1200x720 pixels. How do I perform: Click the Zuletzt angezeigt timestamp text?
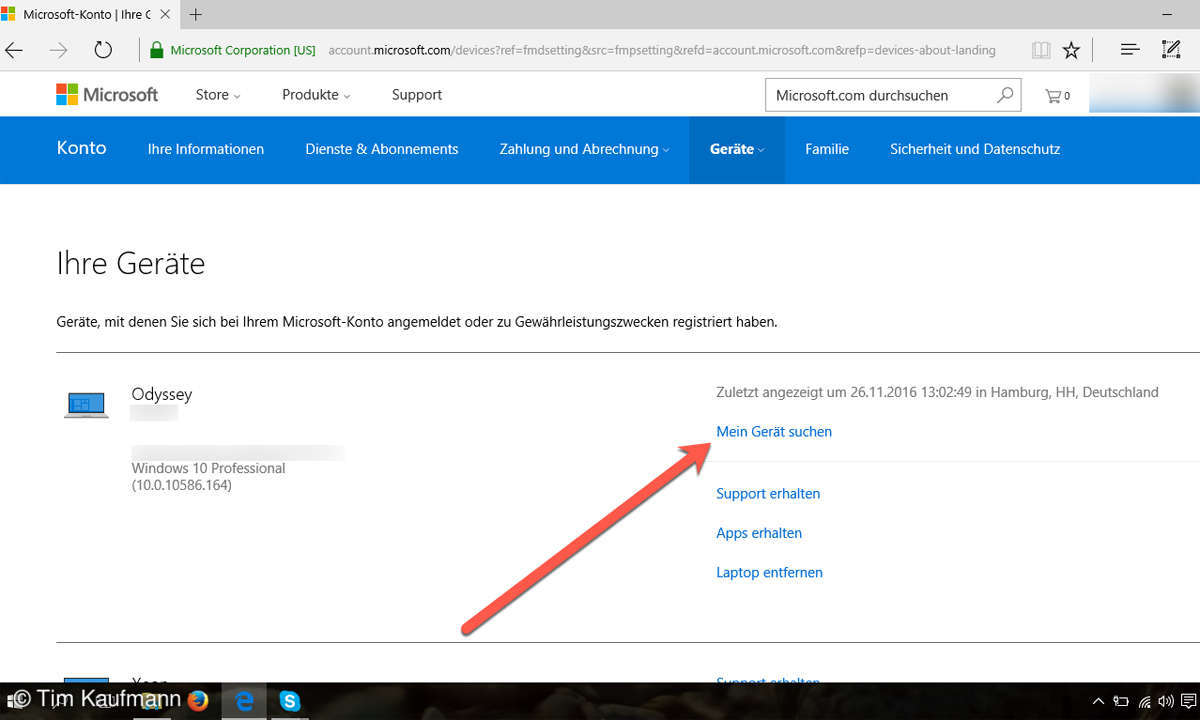point(937,392)
